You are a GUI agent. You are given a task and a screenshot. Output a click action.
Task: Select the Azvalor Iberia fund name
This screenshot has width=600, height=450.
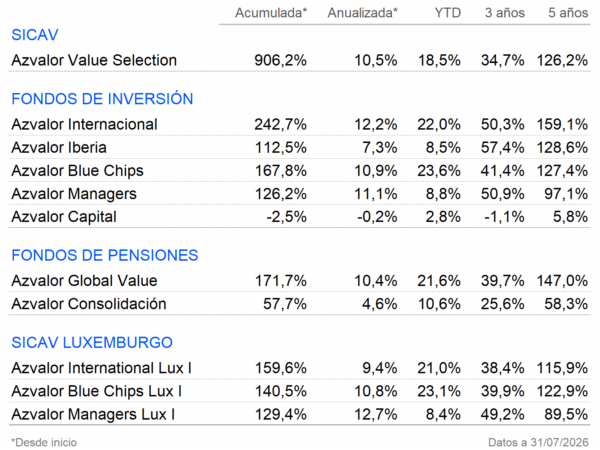[x=59, y=147]
